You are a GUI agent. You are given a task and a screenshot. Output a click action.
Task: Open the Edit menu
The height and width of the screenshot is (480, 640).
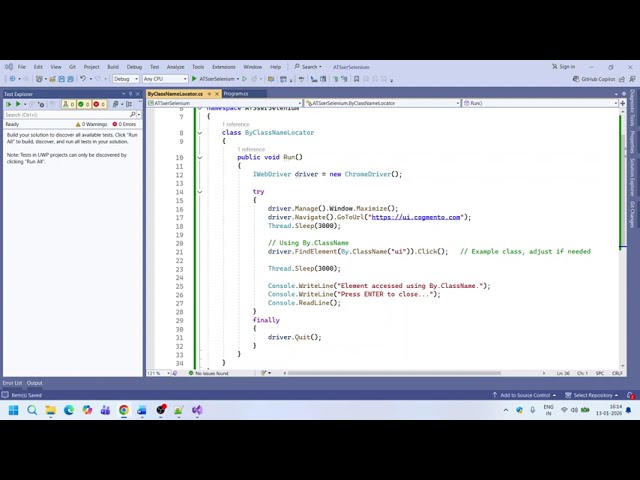tap(38, 67)
